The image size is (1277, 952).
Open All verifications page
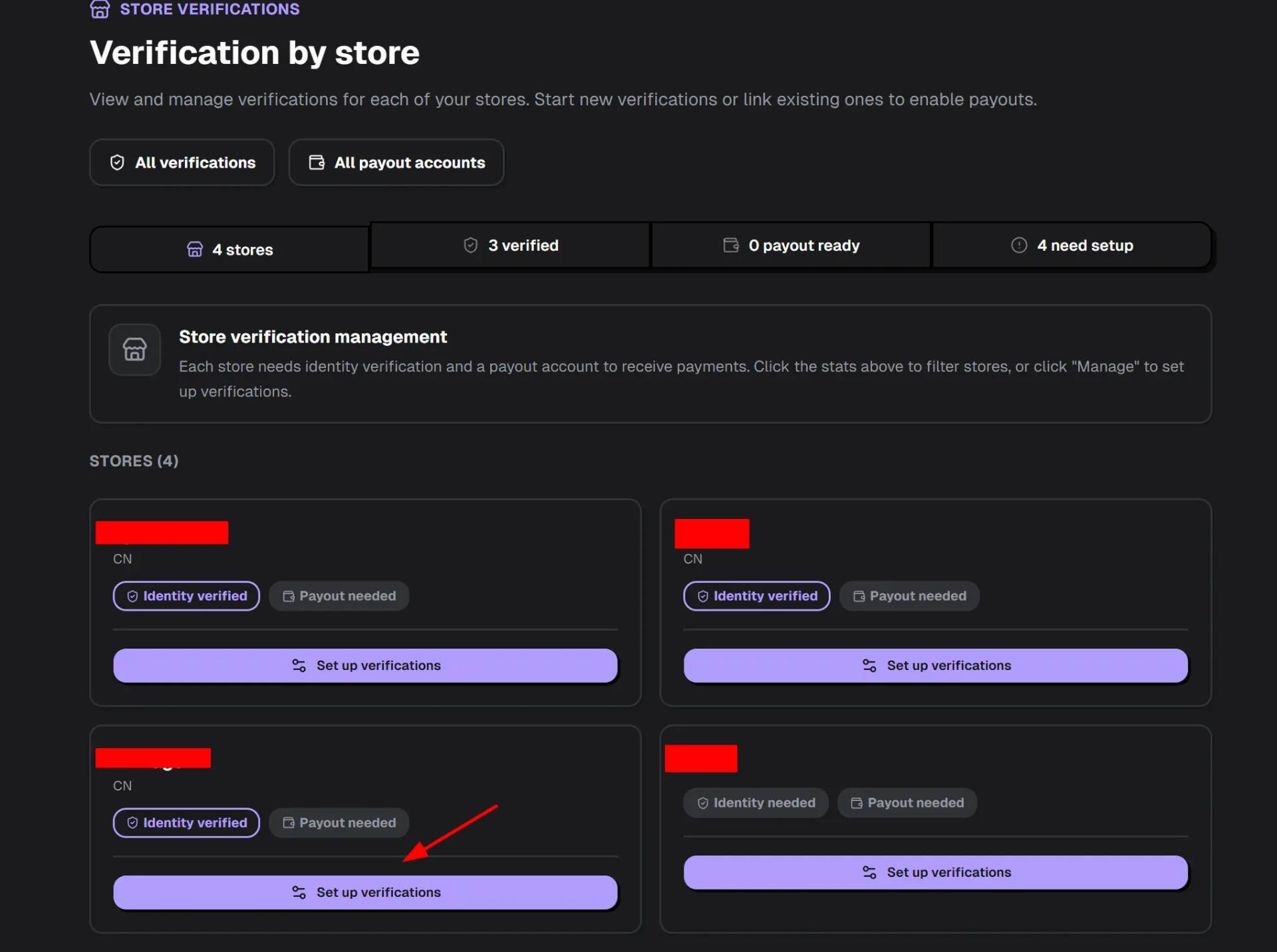pyautogui.click(x=182, y=162)
